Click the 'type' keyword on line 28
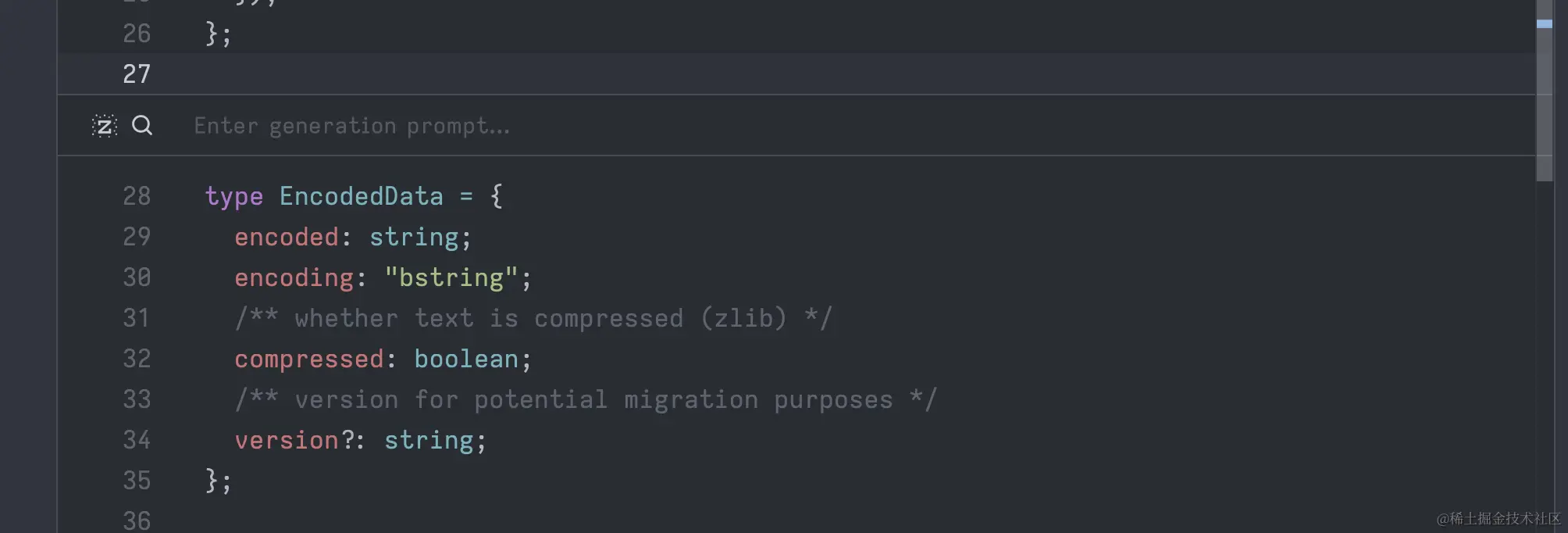Image resolution: width=1568 pixels, height=533 pixels. (233, 196)
